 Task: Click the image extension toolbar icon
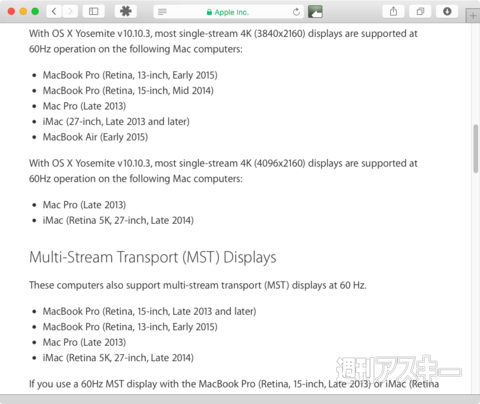(x=315, y=12)
